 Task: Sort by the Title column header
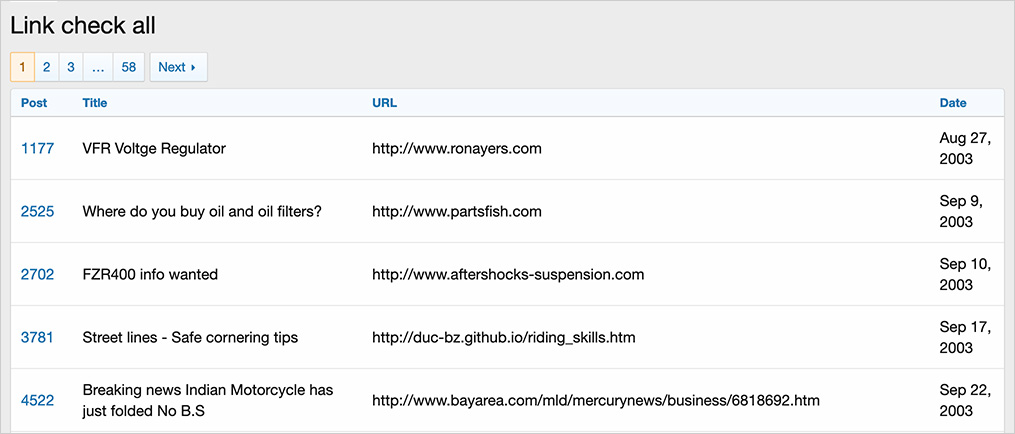click(x=95, y=103)
